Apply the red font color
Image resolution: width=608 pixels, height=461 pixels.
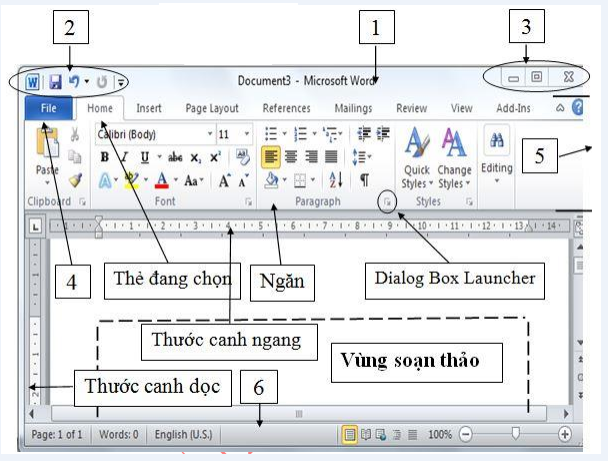coord(162,180)
